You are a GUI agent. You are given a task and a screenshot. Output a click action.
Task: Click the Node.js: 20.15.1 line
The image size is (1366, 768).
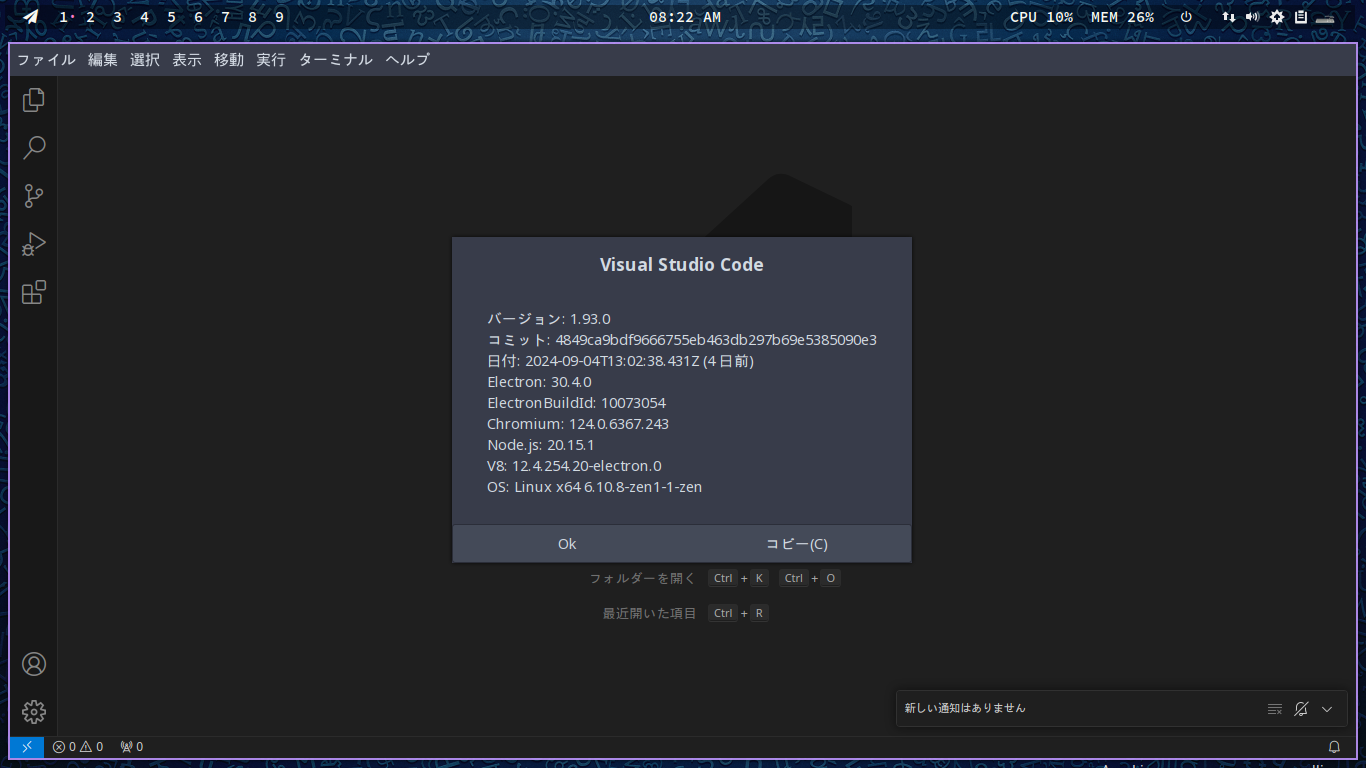(x=541, y=445)
